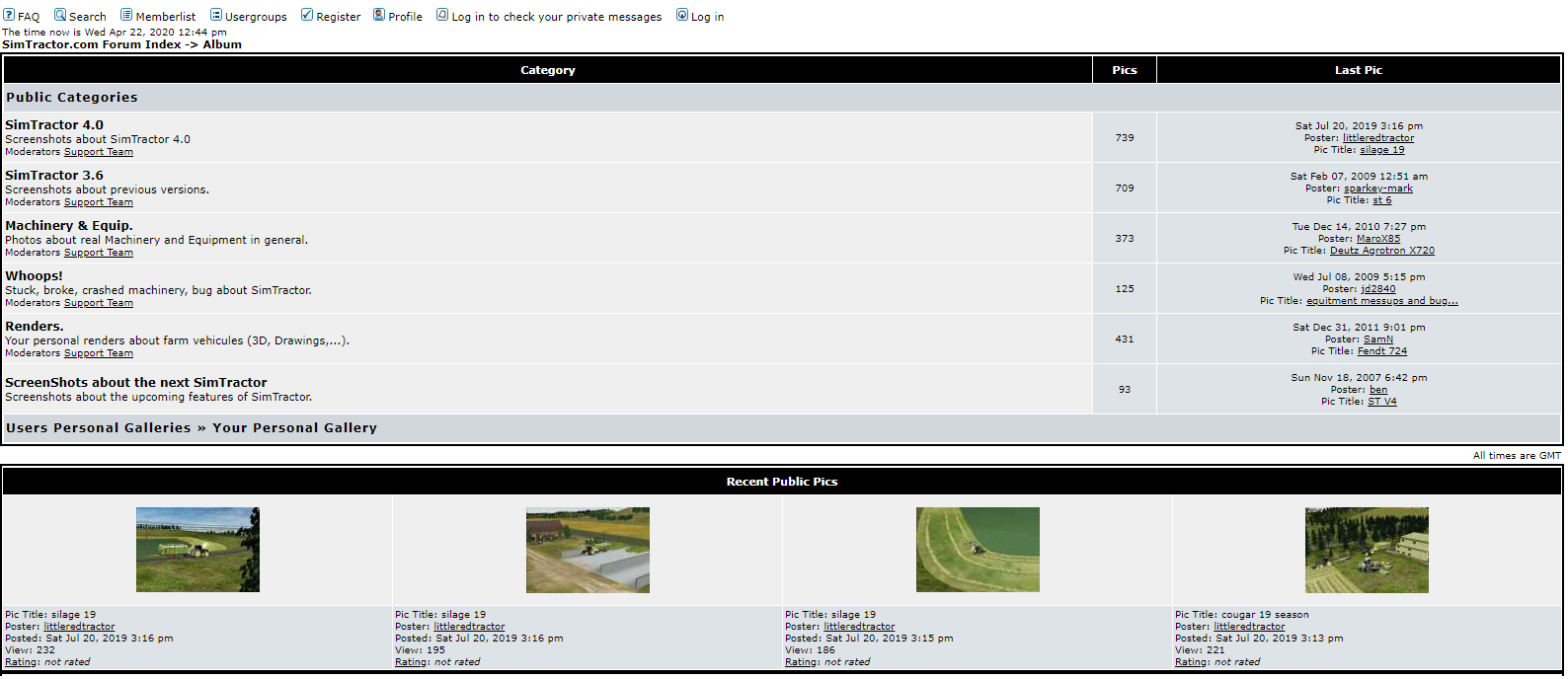Open Your Personal Gallery link
1568x679 pixels.
click(x=295, y=428)
